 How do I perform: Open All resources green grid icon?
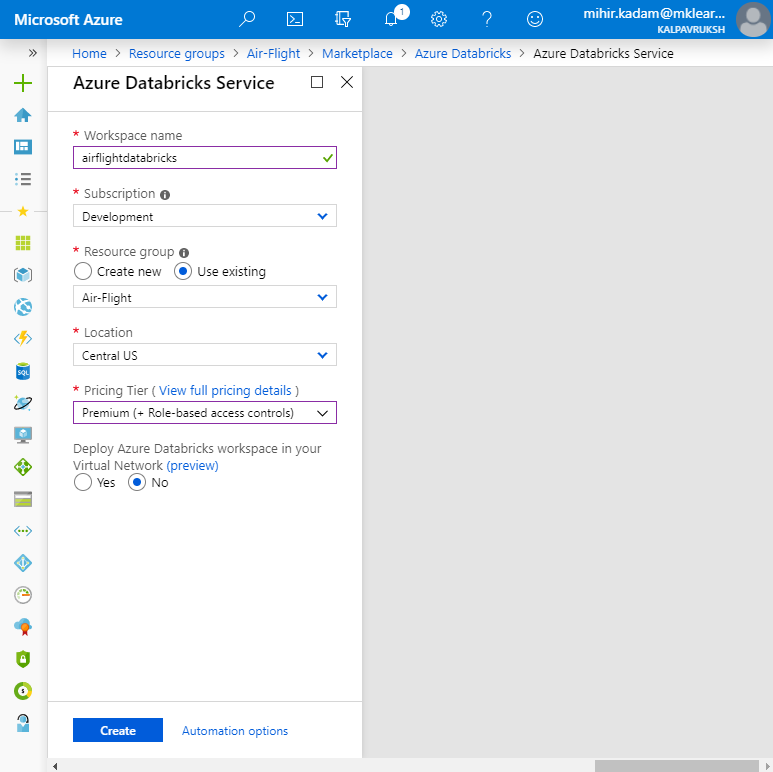[23, 243]
